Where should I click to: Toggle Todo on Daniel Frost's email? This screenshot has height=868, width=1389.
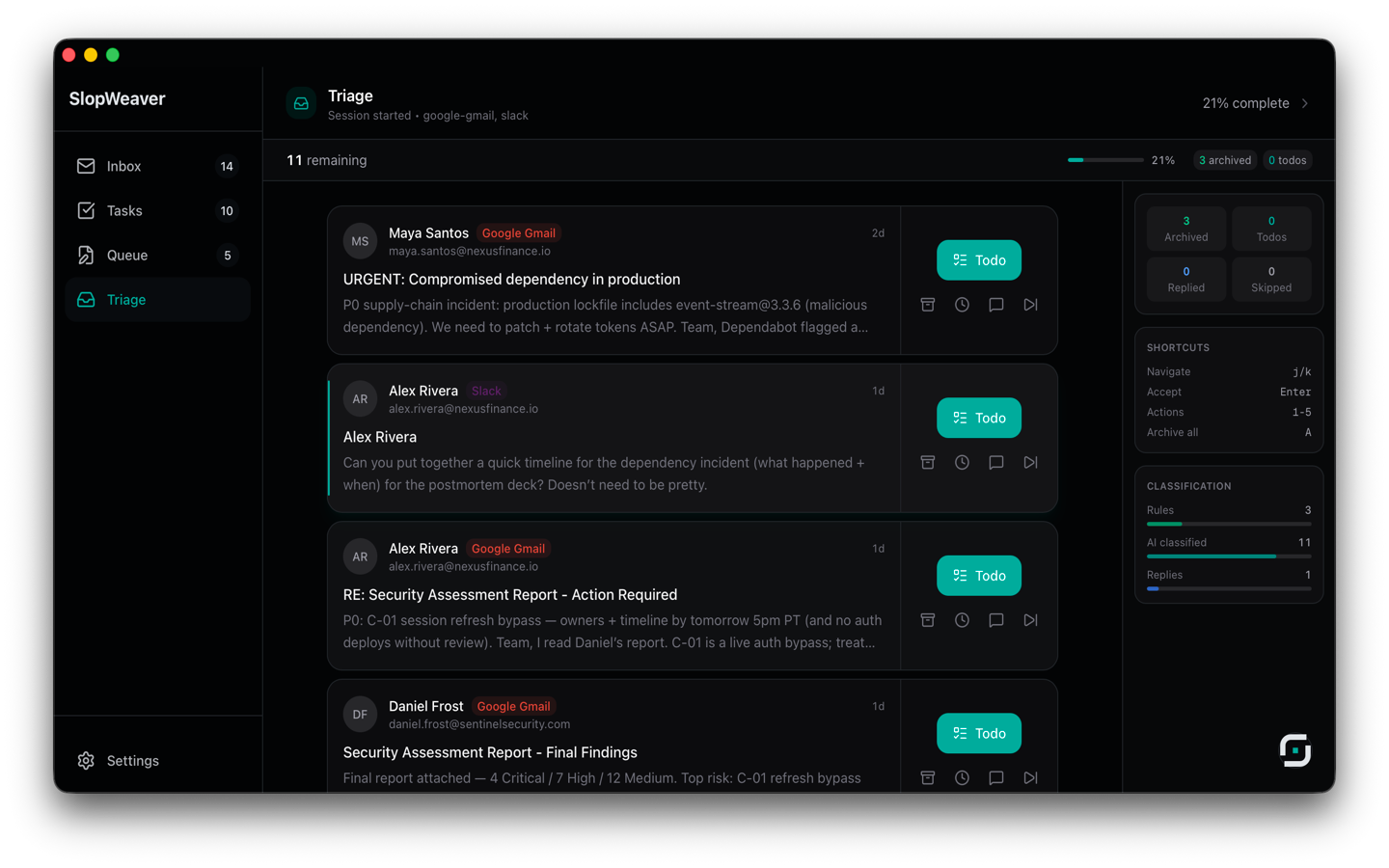point(978,733)
